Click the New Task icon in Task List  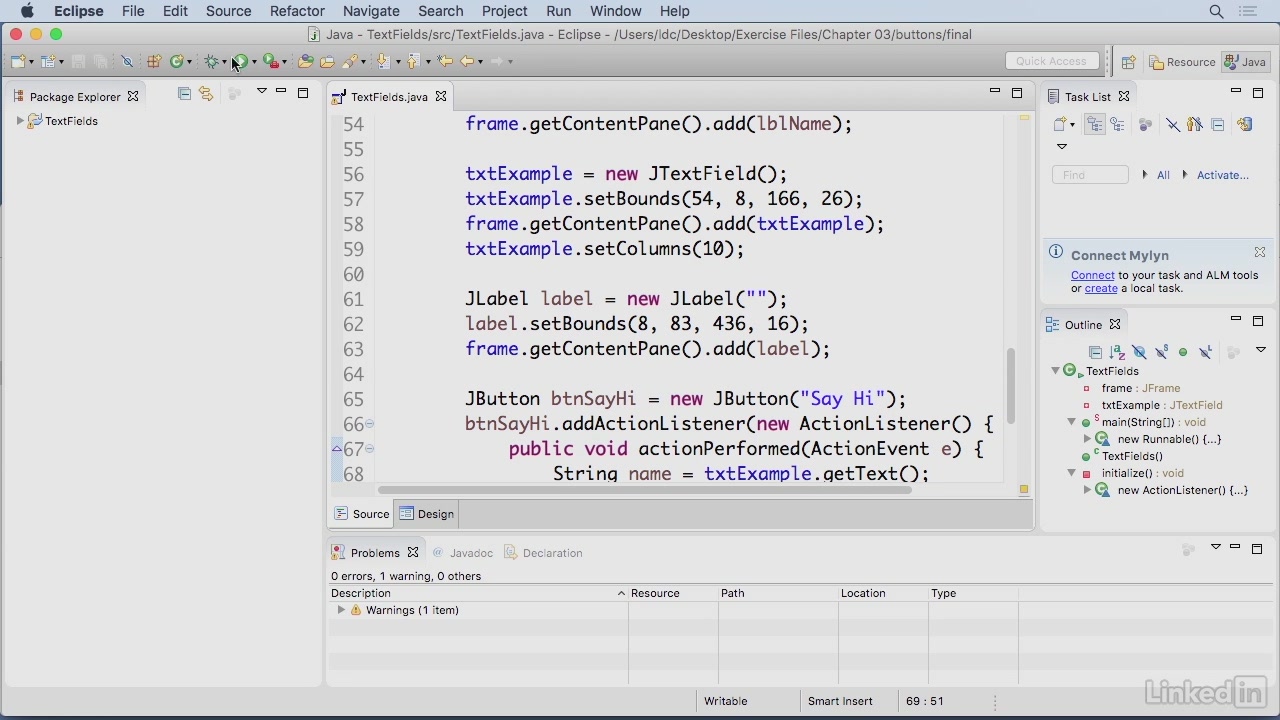click(1060, 125)
